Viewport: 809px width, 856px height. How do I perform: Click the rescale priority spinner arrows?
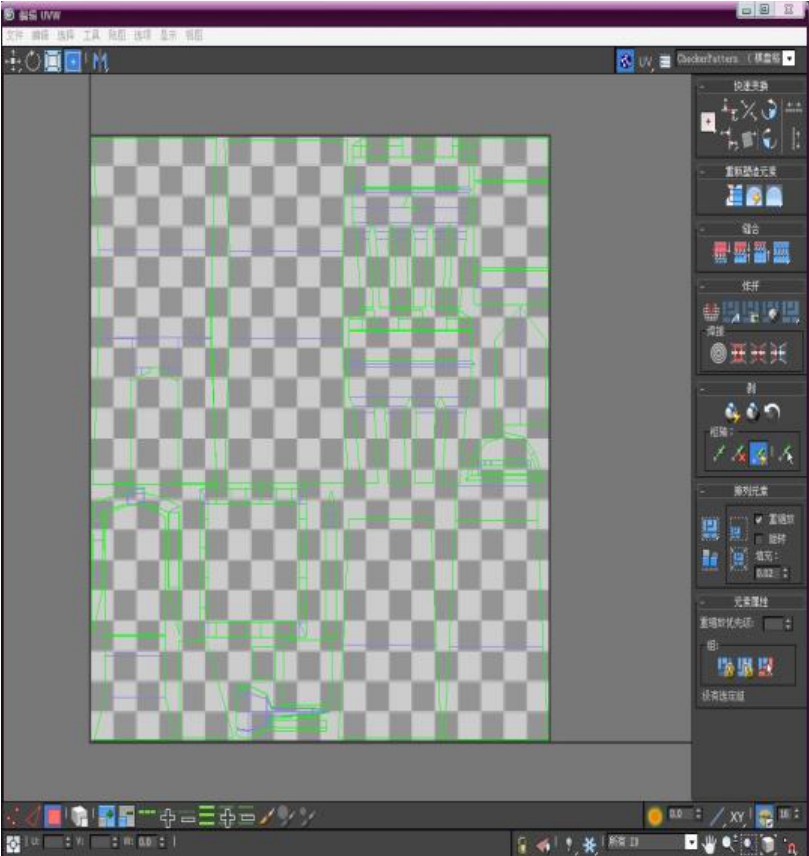(788, 624)
